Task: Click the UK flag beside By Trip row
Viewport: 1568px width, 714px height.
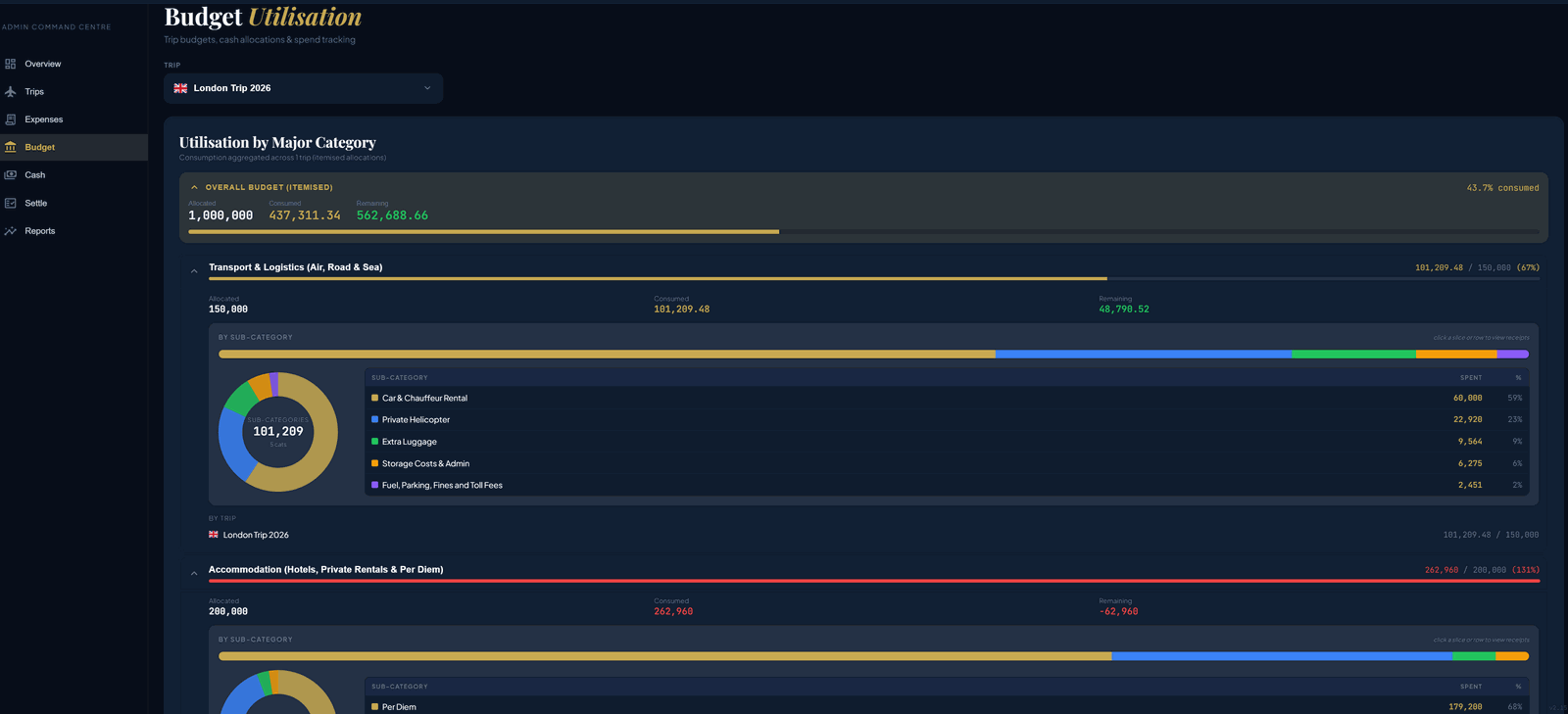Action: pos(214,535)
